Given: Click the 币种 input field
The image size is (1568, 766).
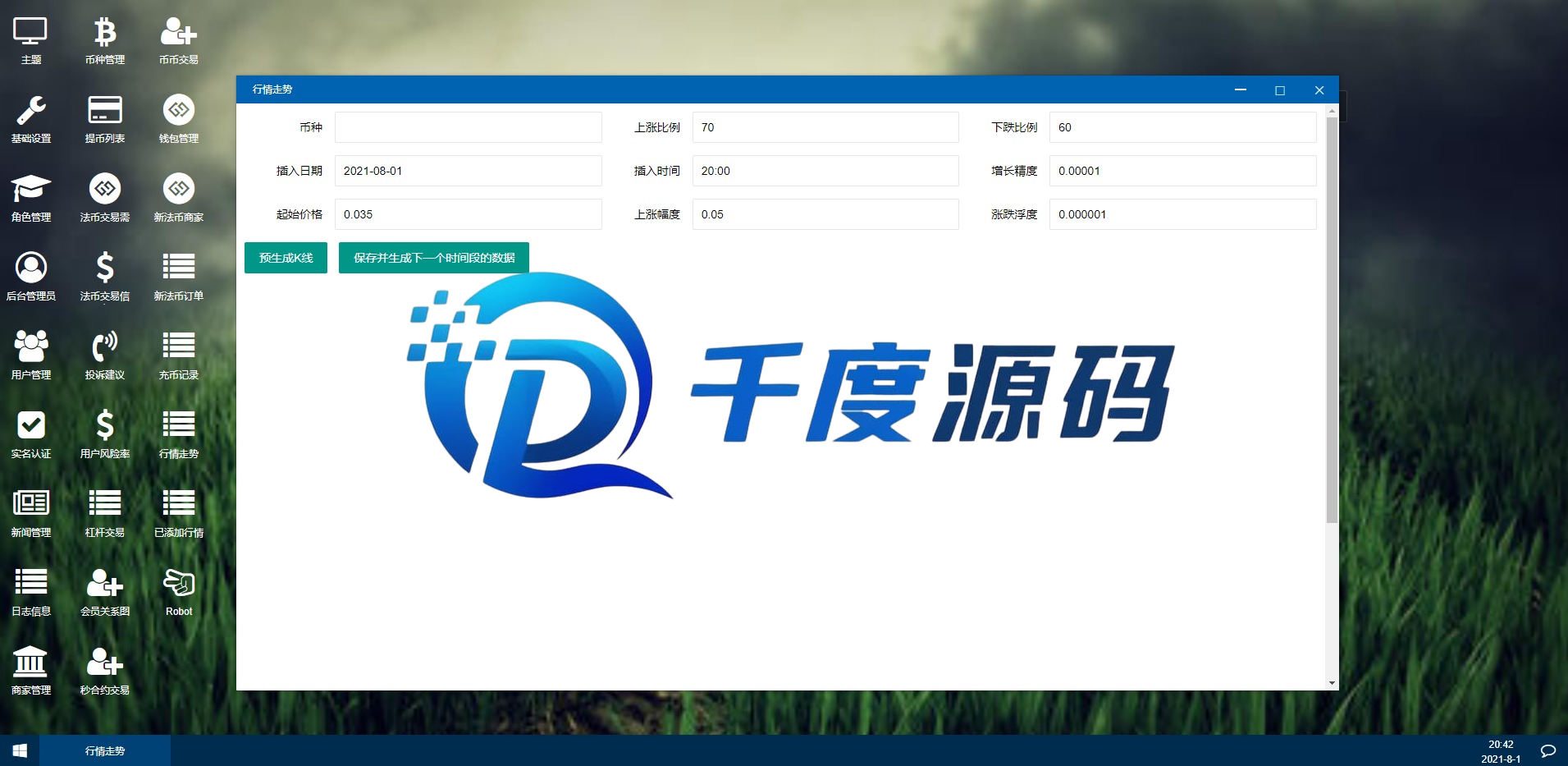Looking at the screenshot, I should pos(468,127).
